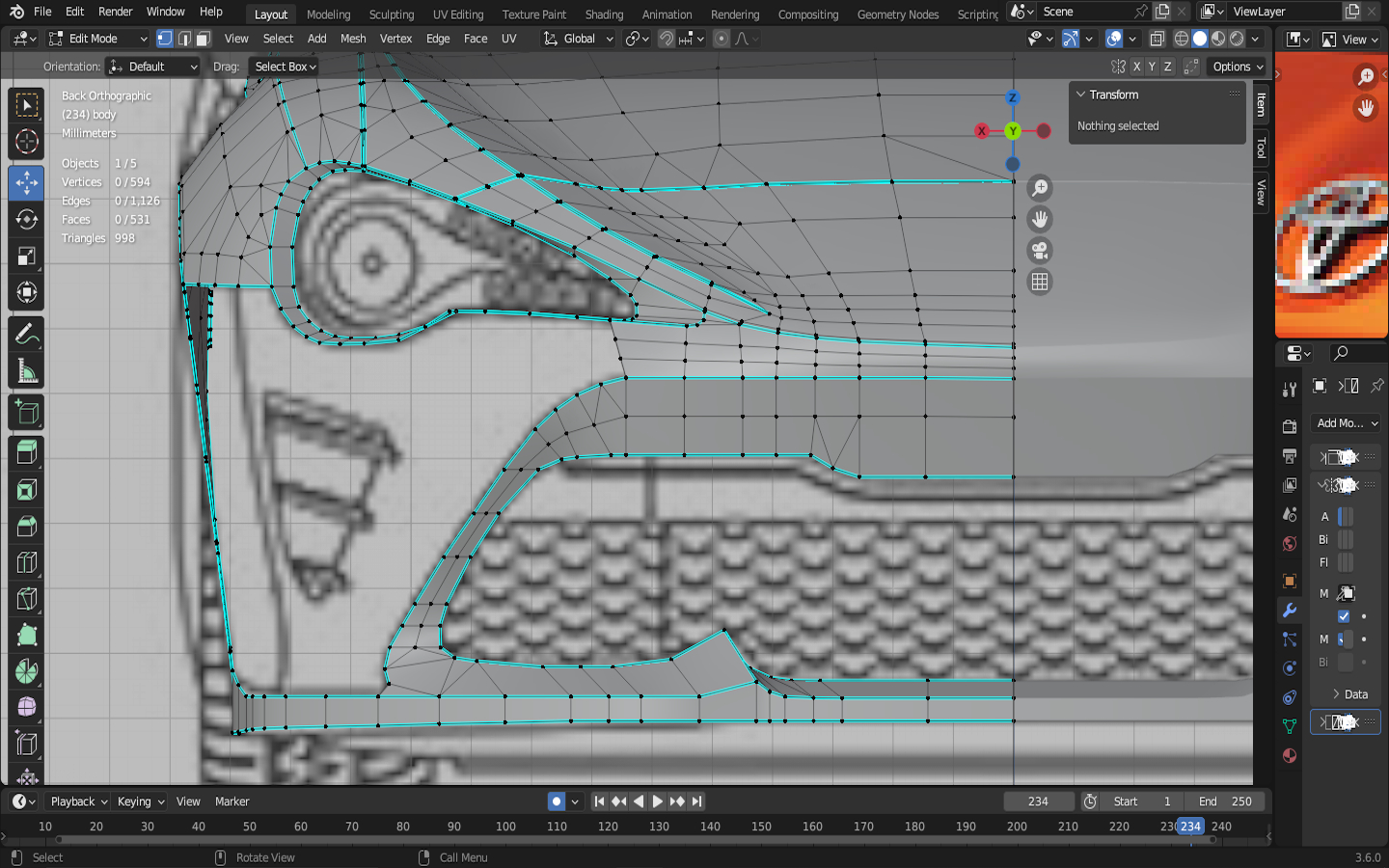The image size is (1389, 868).
Task: Choose the Extrude Region tool
Action: point(27,452)
